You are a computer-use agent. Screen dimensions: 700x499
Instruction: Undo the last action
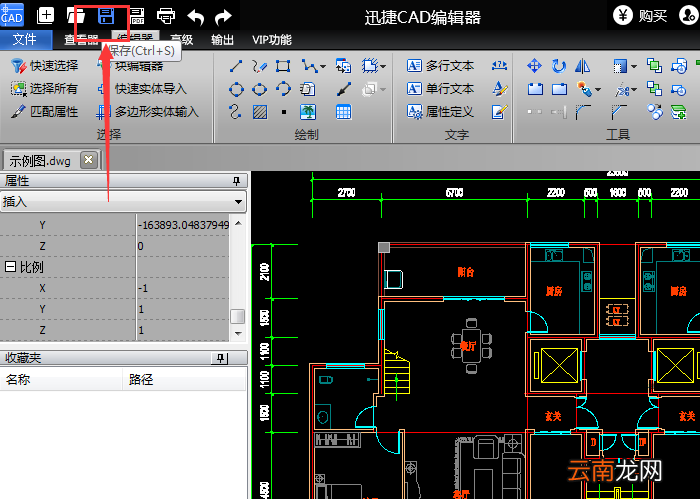tap(196, 17)
